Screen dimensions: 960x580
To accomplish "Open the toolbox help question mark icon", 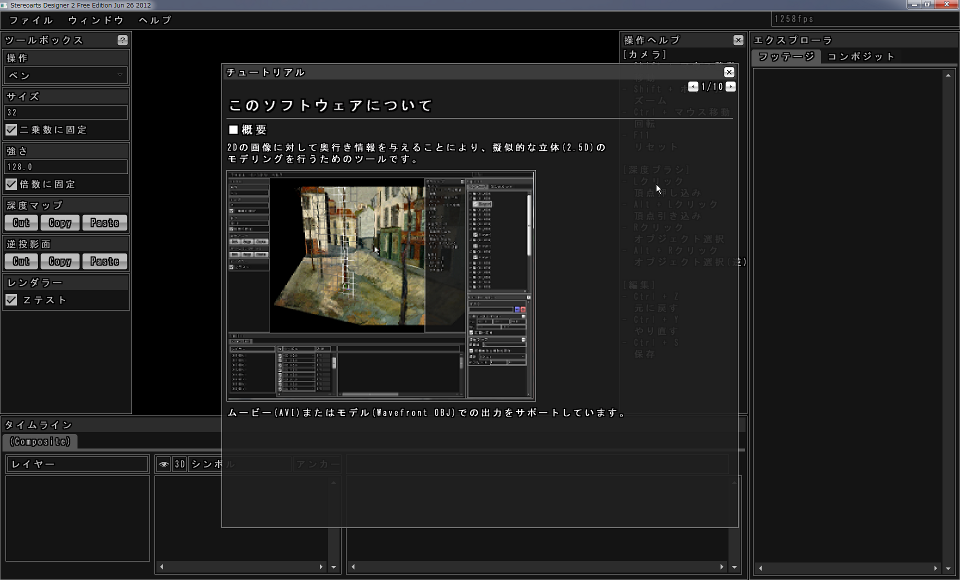I will [122, 40].
